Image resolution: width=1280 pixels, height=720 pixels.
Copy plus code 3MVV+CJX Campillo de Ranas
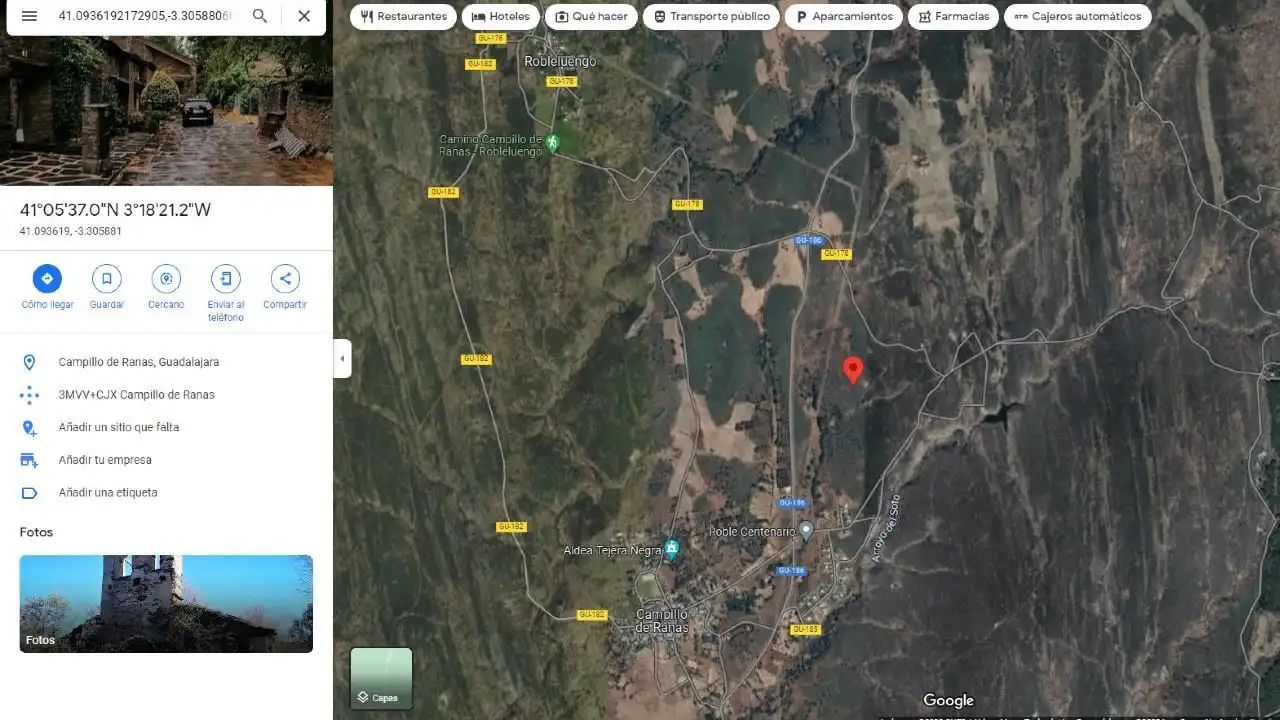click(x=137, y=395)
